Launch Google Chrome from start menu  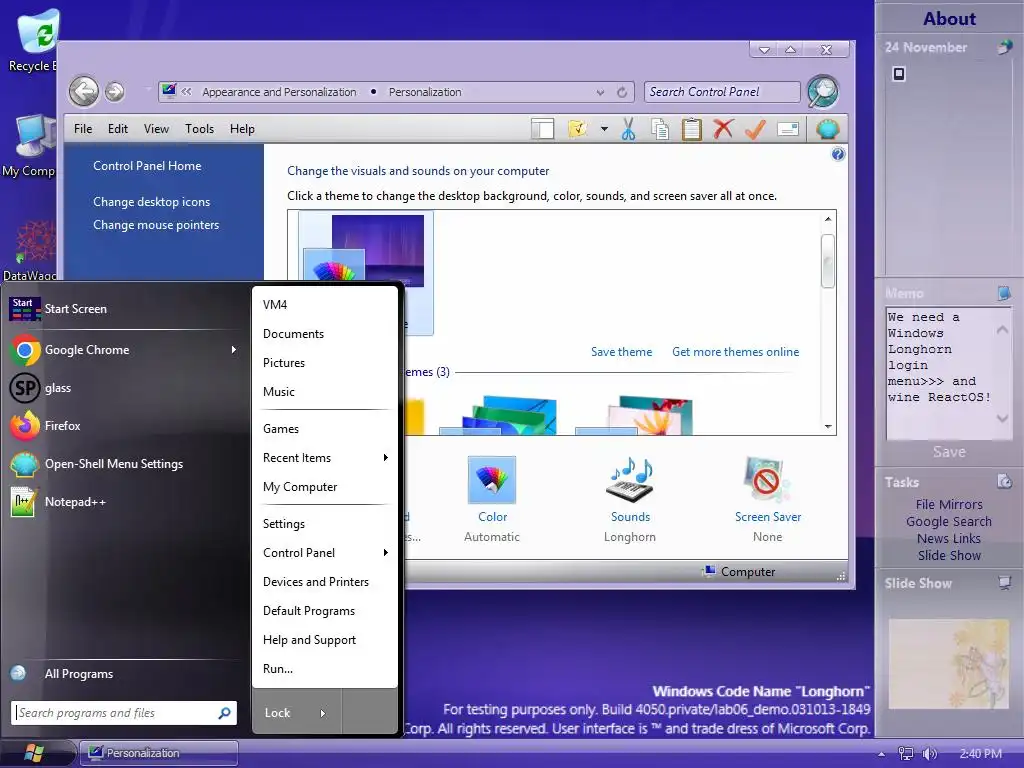[x=124, y=350]
